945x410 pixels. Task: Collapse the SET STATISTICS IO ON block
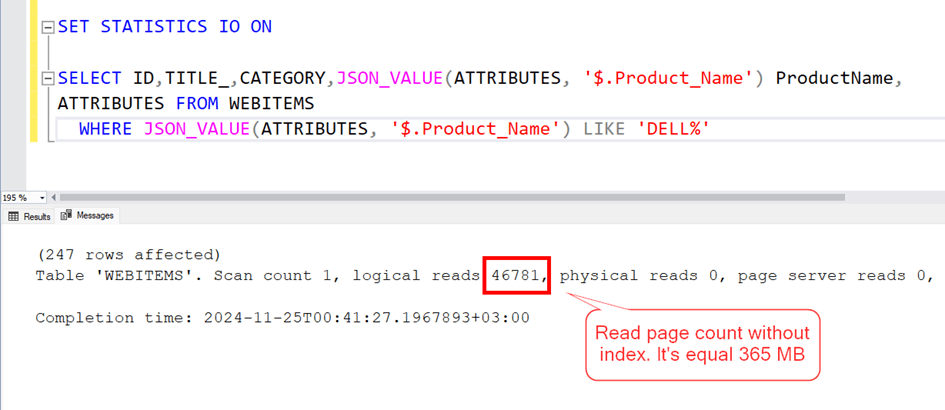pyautogui.click(x=47, y=28)
